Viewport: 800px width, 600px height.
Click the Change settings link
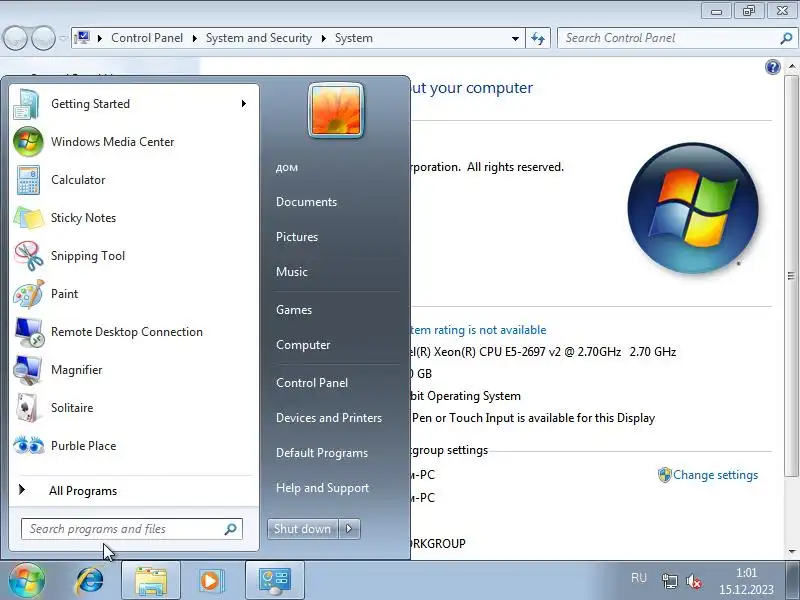[715, 475]
